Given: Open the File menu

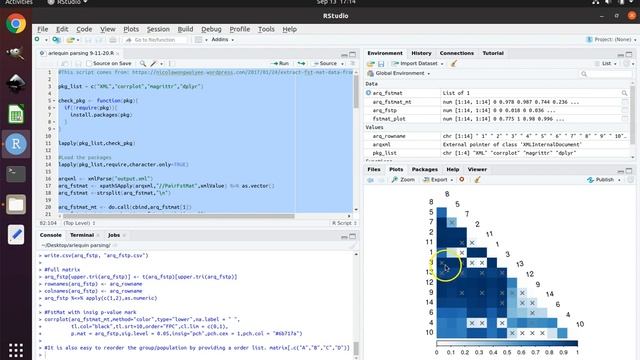Looking at the screenshot, I should click(42, 29).
